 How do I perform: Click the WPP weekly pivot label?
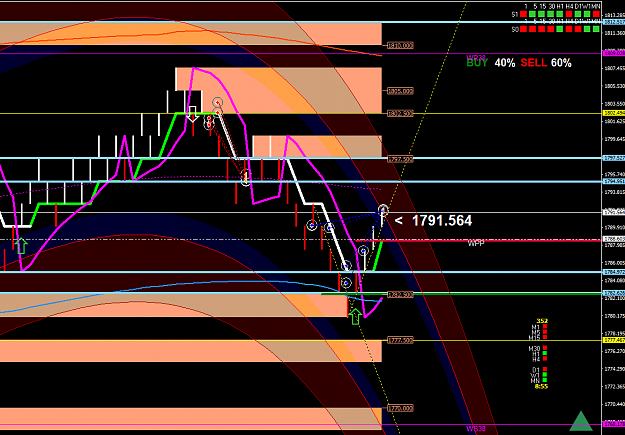[x=476, y=243]
